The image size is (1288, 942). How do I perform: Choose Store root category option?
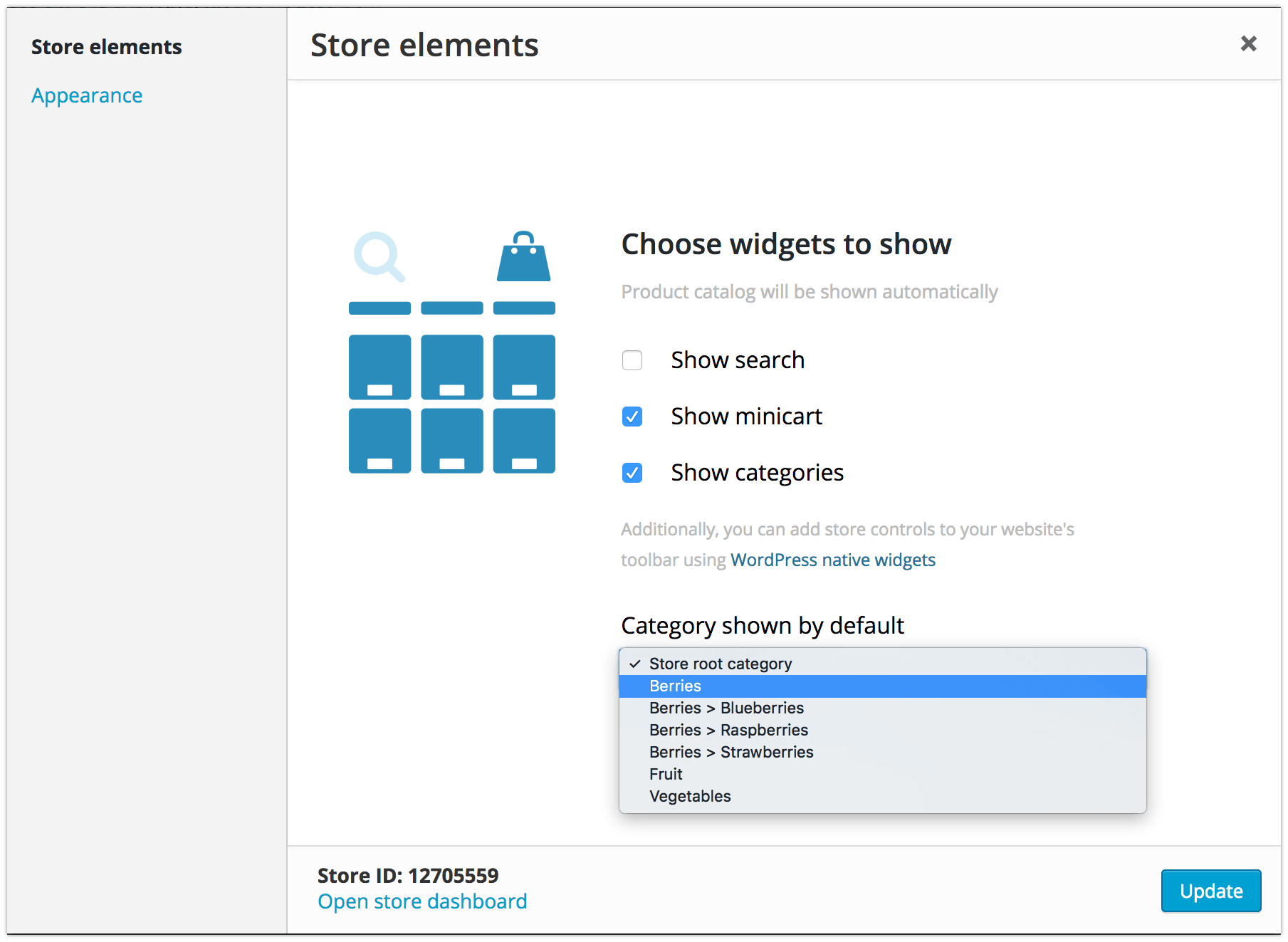[x=883, y=664]
